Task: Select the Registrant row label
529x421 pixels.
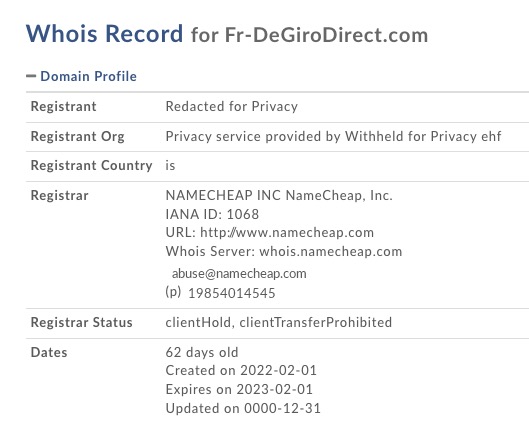Action: 63,106
